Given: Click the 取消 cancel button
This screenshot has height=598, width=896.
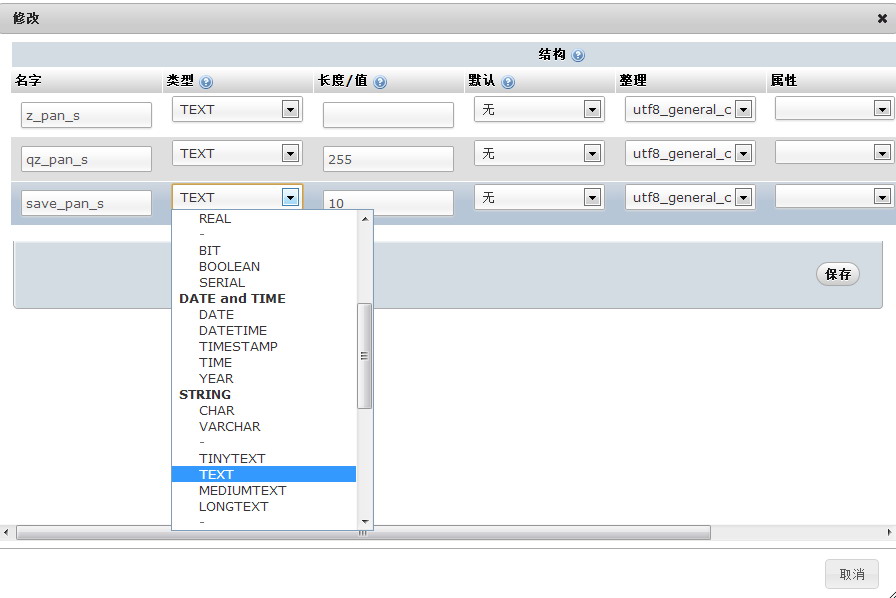Looking at the screenshot, I should pyautogui.click(x=851, y=574).
